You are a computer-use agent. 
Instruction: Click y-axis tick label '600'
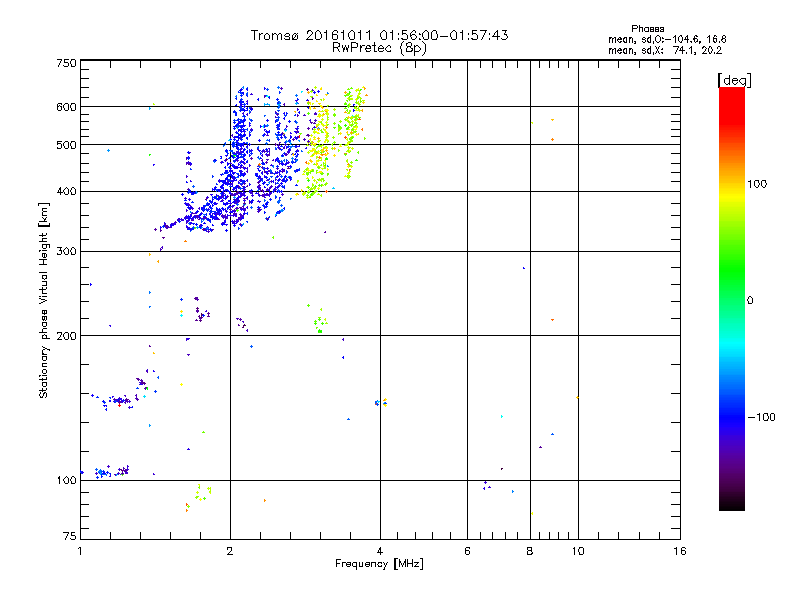[x=66, y=107]
